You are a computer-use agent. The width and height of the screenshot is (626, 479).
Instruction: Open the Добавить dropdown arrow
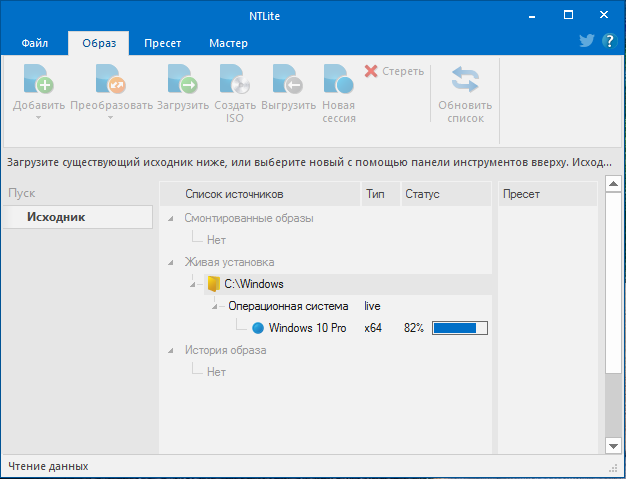point(39,118)
